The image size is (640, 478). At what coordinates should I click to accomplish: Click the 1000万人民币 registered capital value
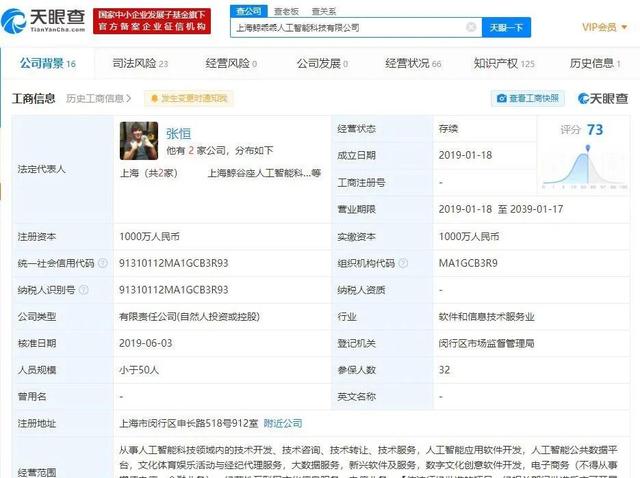(149, 236)
